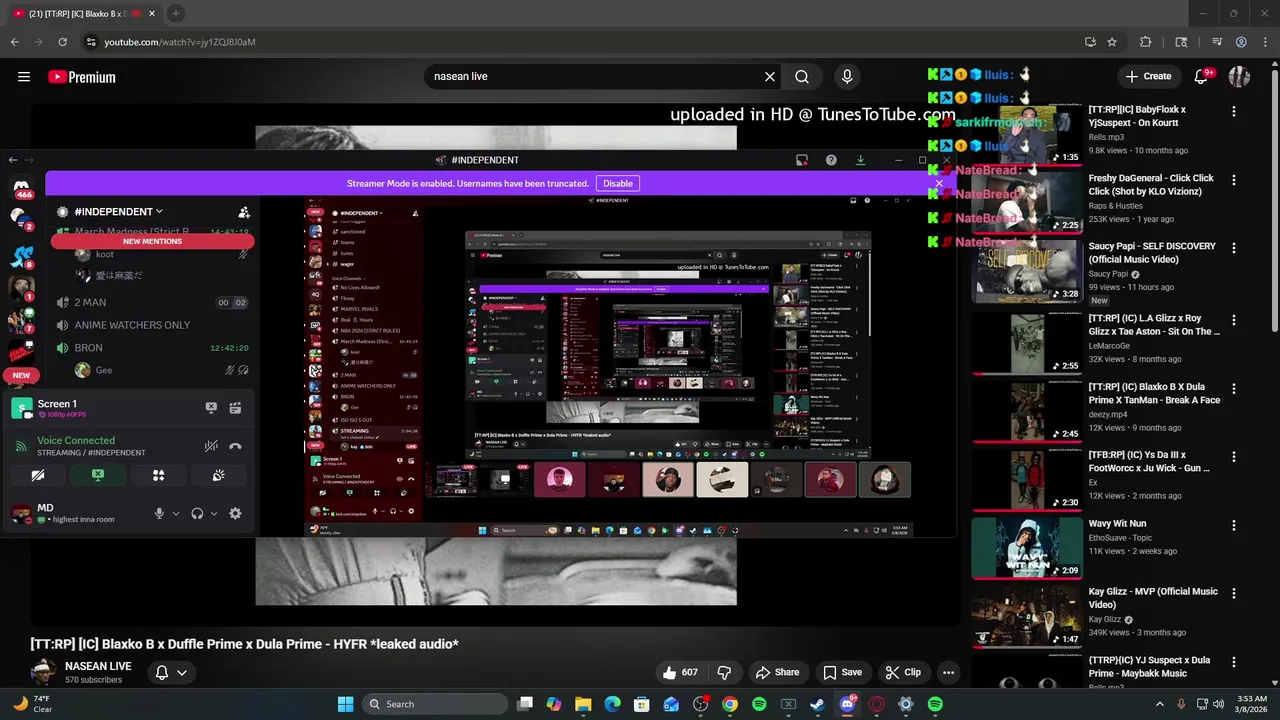This screenshot has width=1280, height=720.
Task: Expand the #INDEPENDENT server dropdown
Action: 159,212
